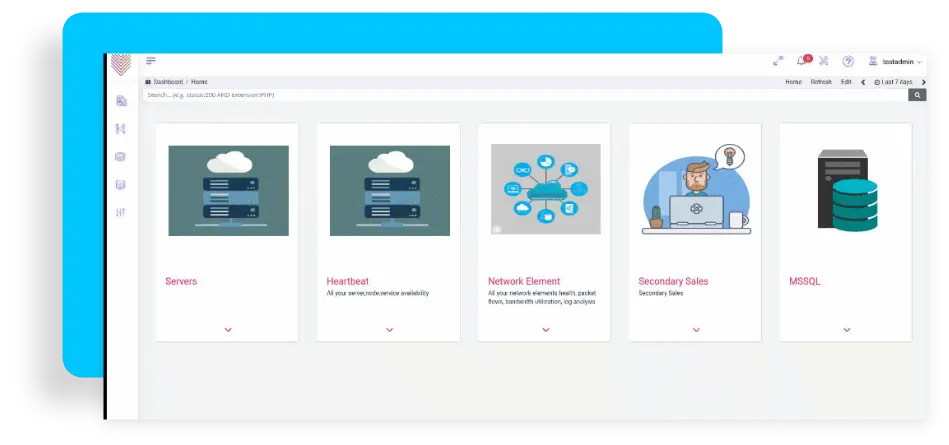Open the first sidebar icon below logo

point(121,101)
